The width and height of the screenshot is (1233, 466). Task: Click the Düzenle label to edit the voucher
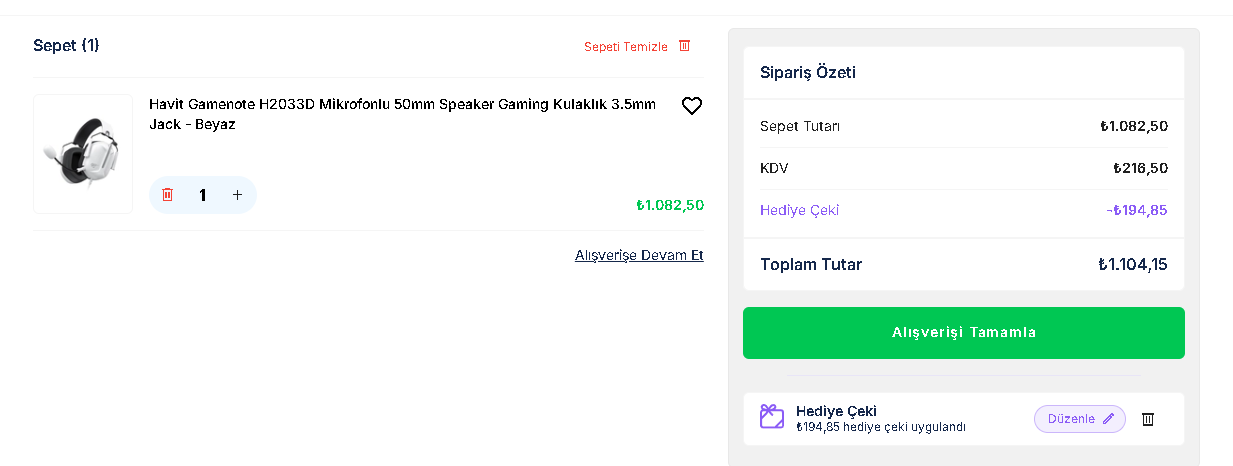coord(1071,419)
